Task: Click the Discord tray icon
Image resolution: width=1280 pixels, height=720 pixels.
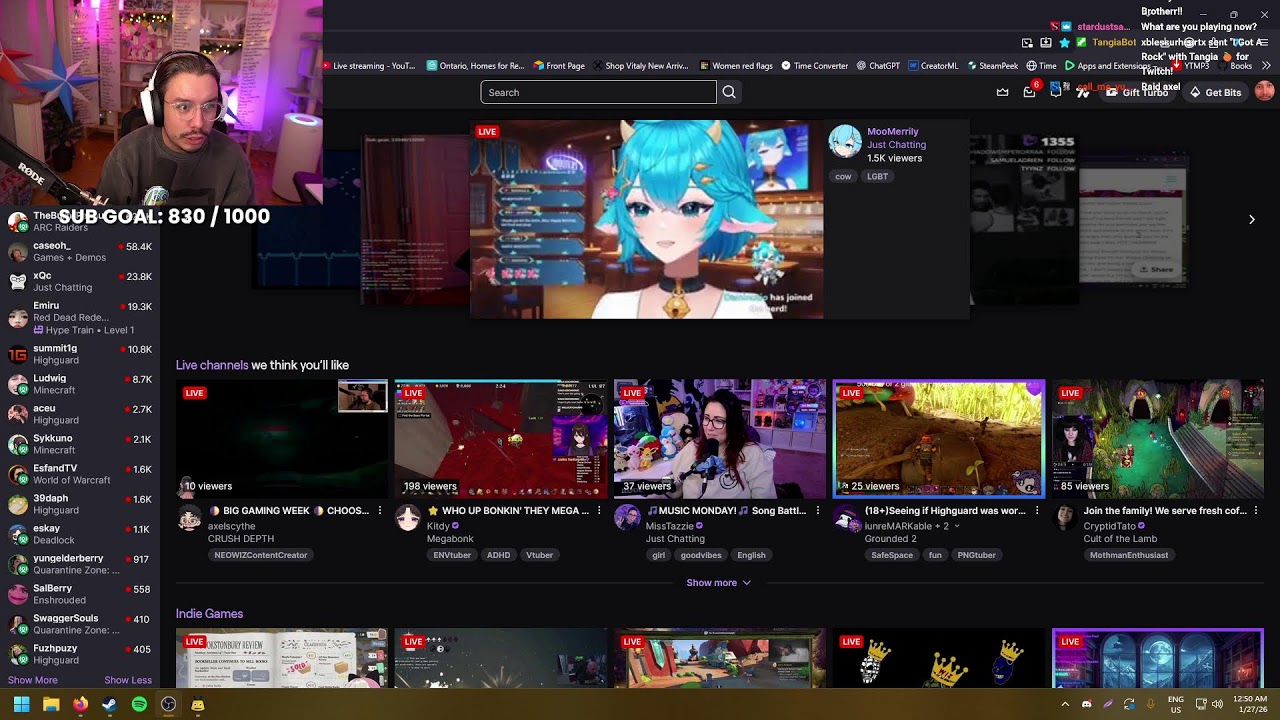Action: 1087,704
